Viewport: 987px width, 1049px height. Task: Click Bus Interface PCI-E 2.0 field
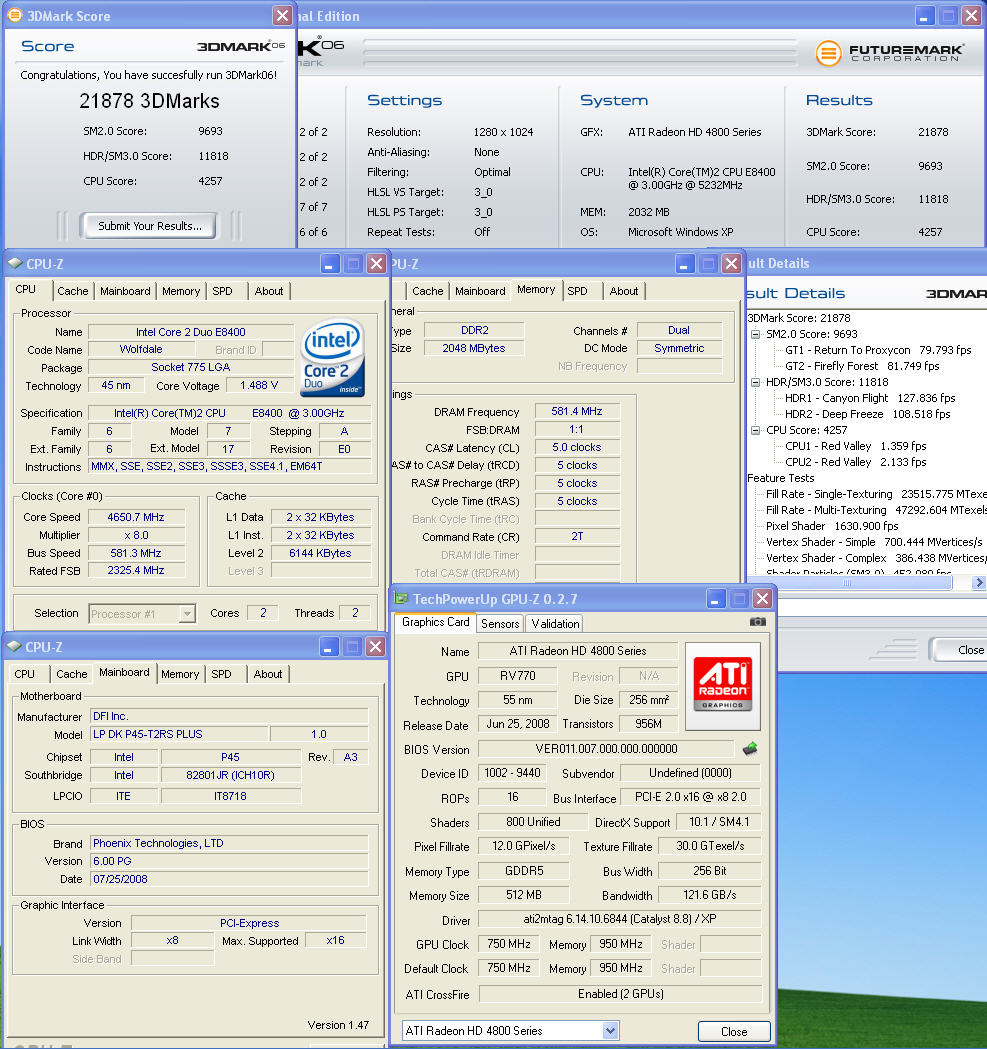tap(691, 797)
